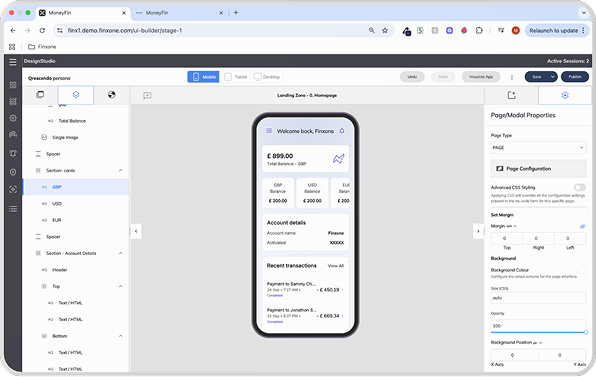The image size is (596, 377).
Task: Click the Visualize App button
Action: [481, 77]
